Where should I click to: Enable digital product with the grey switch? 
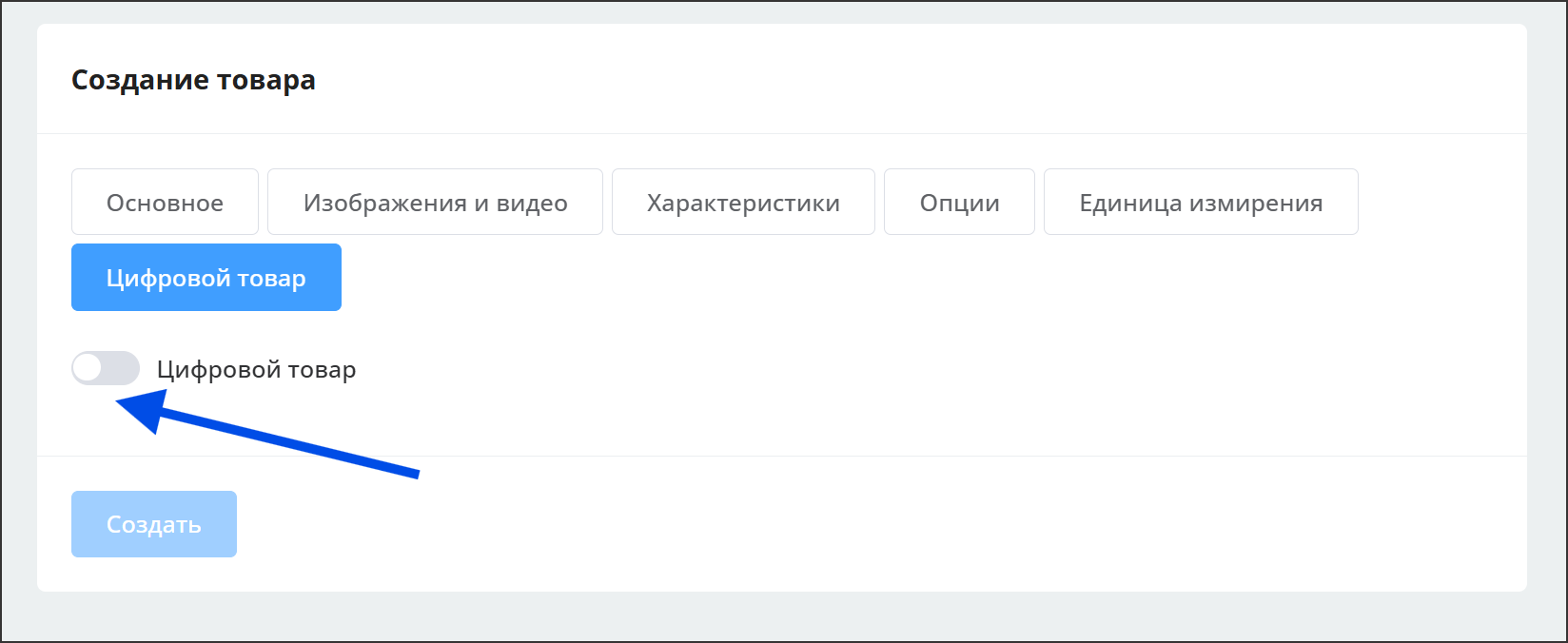click(106, 368)
